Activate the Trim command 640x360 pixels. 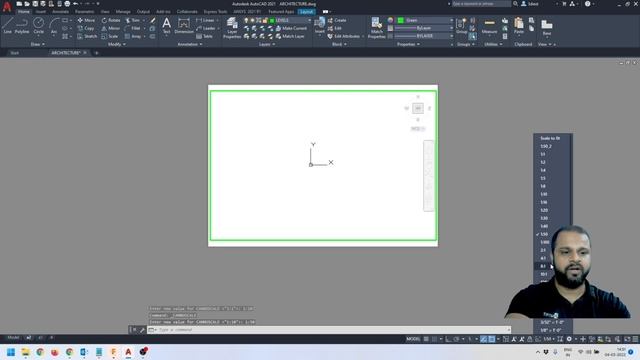click(x=133, y=20)
